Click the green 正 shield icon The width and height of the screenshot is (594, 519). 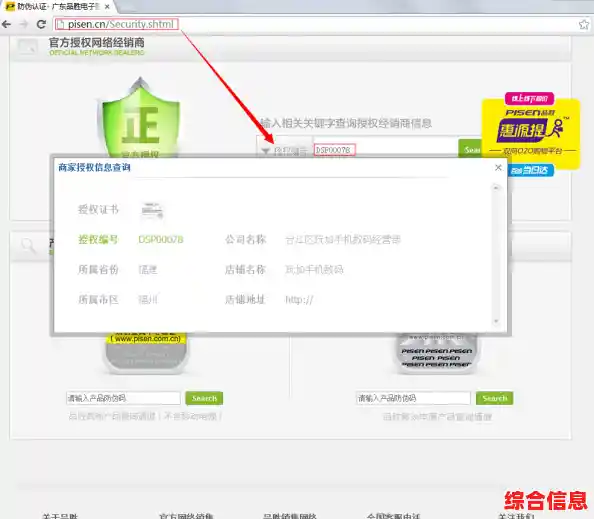click(140, 118)
